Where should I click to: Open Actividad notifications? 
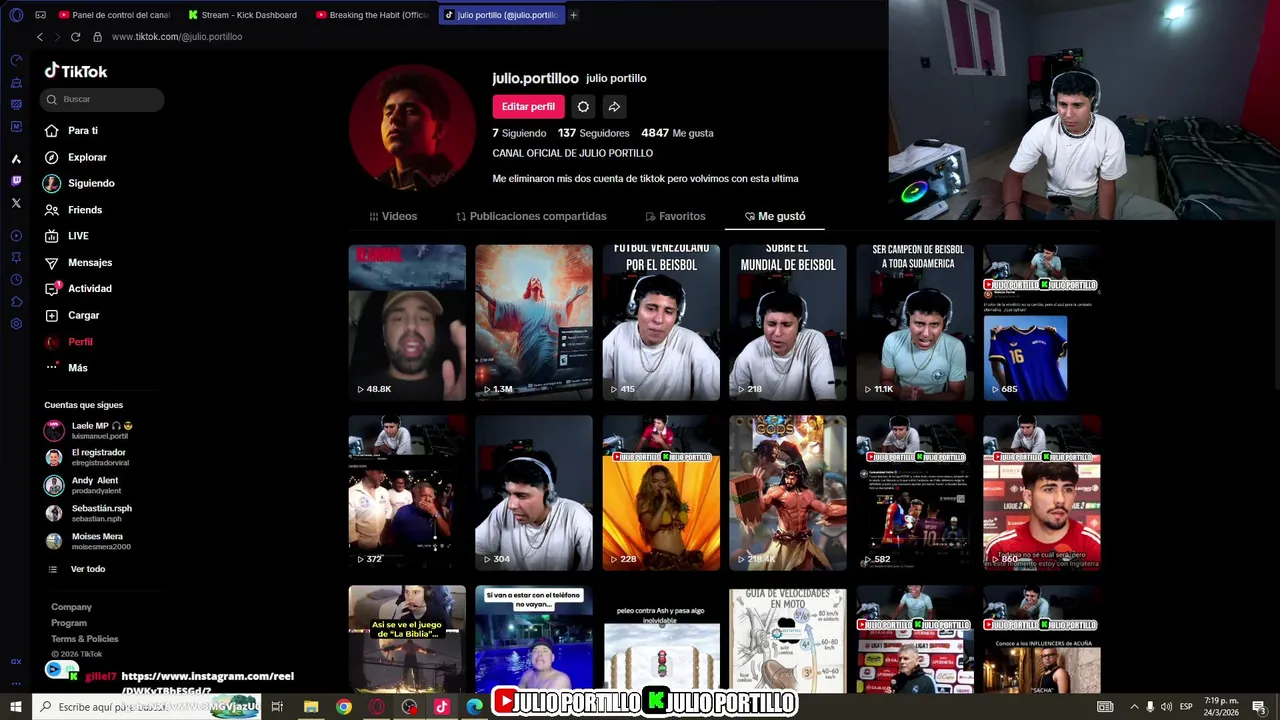(x=78, y=288)
